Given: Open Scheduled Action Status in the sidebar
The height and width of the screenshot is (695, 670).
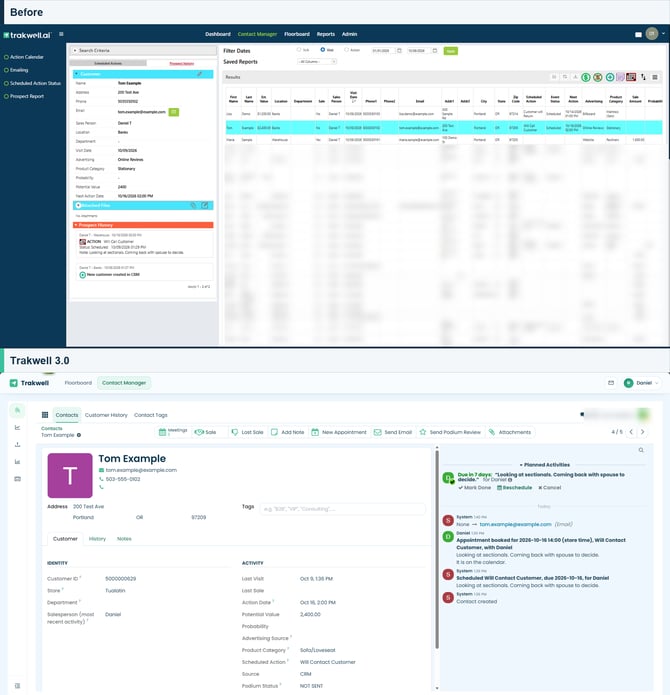Looking at the screenshot, I should [32, 83].
